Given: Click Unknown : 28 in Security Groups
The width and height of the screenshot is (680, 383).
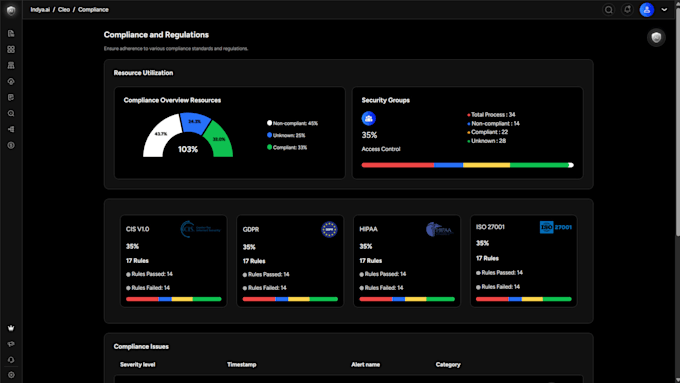Looking at the screenshot, I should point(488,141).
